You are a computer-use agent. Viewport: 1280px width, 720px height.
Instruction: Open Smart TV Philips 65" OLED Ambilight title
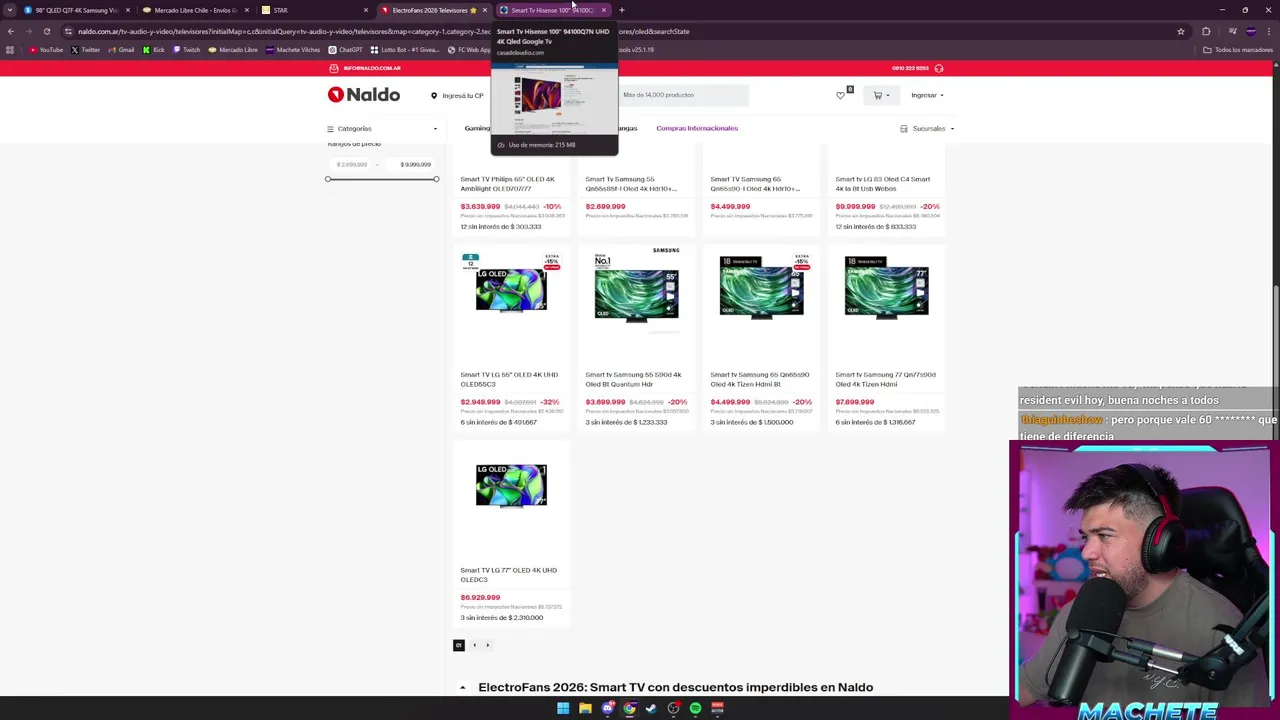point(507,184)
